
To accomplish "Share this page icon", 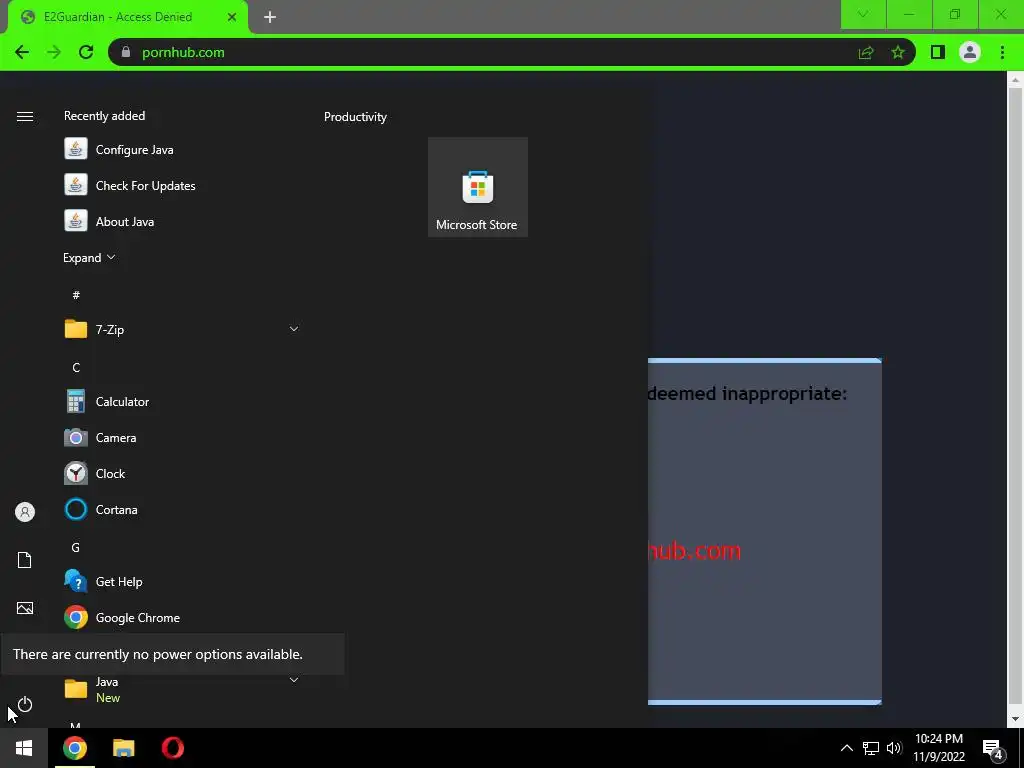I will pyautogui.click(x=866, y=52).
